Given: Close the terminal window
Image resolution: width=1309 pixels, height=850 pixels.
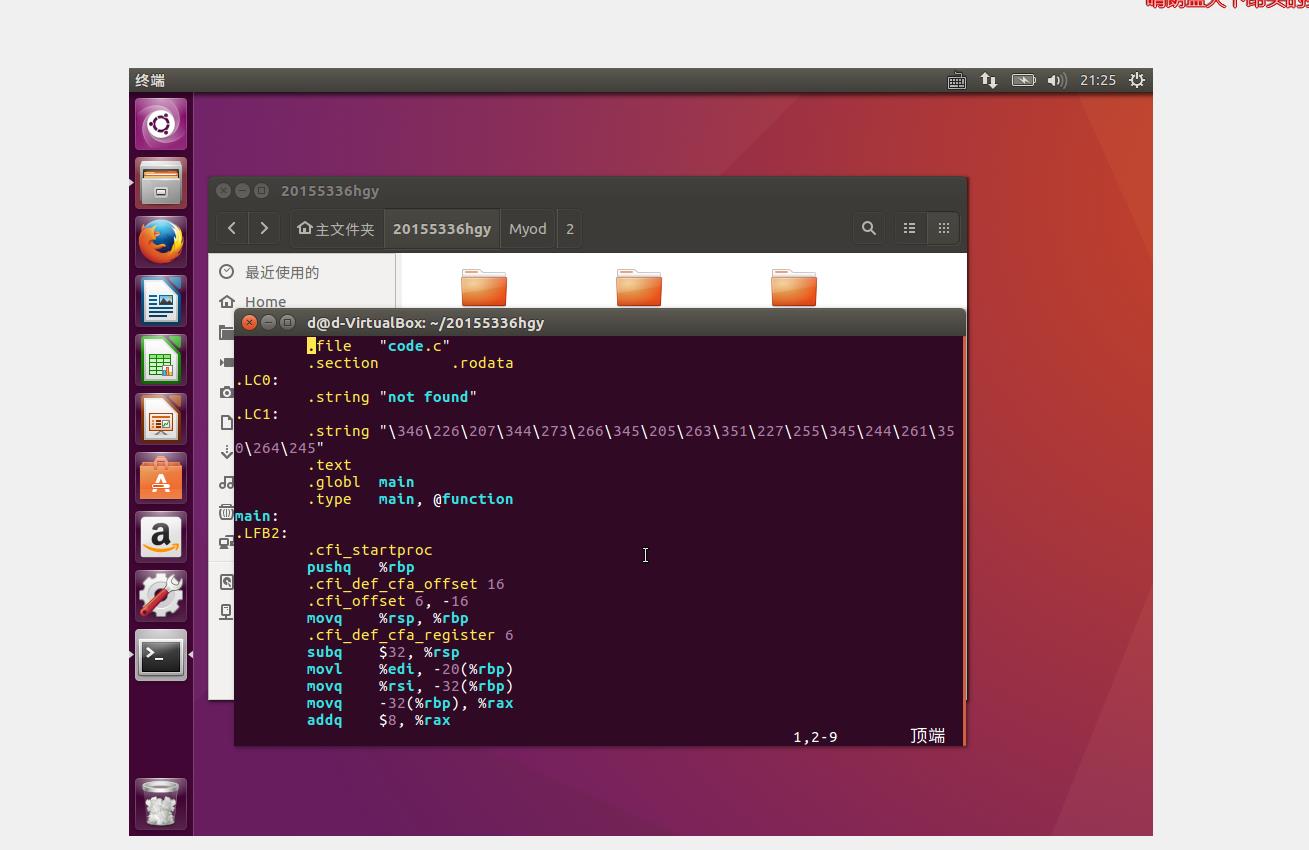Looking at the screenshot, I should click(250, 322).
